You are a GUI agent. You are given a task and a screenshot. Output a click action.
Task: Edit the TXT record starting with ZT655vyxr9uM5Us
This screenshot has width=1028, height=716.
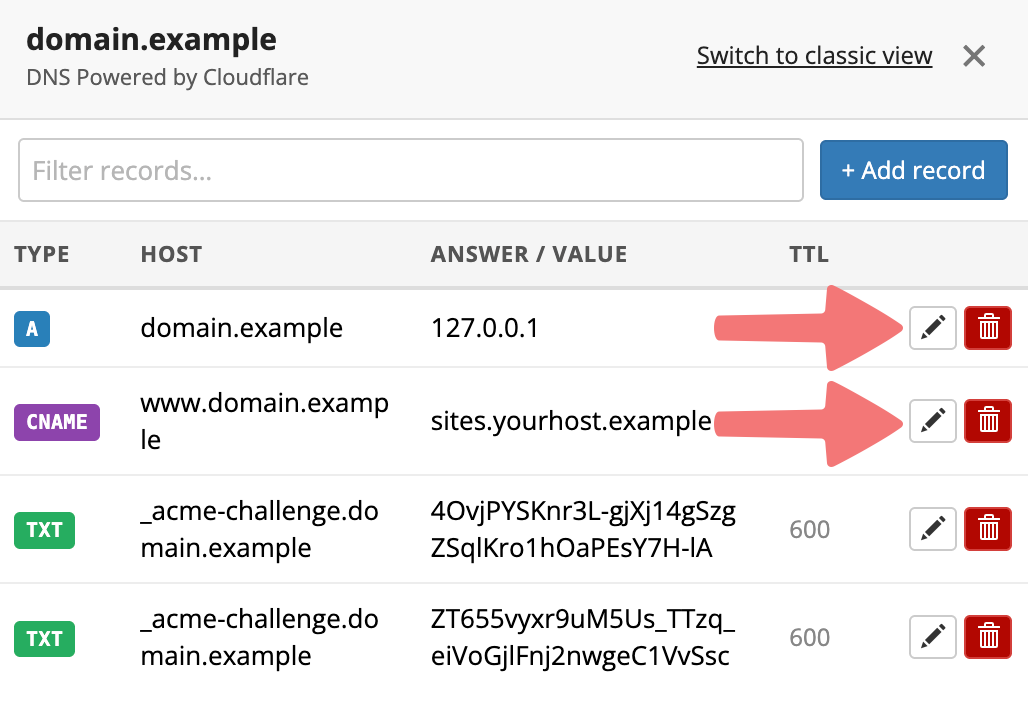(932, 637)
